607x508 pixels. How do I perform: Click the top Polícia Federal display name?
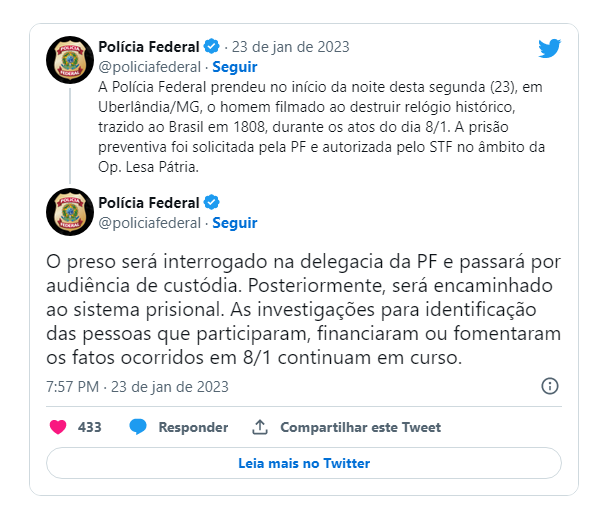coord(149,47)
